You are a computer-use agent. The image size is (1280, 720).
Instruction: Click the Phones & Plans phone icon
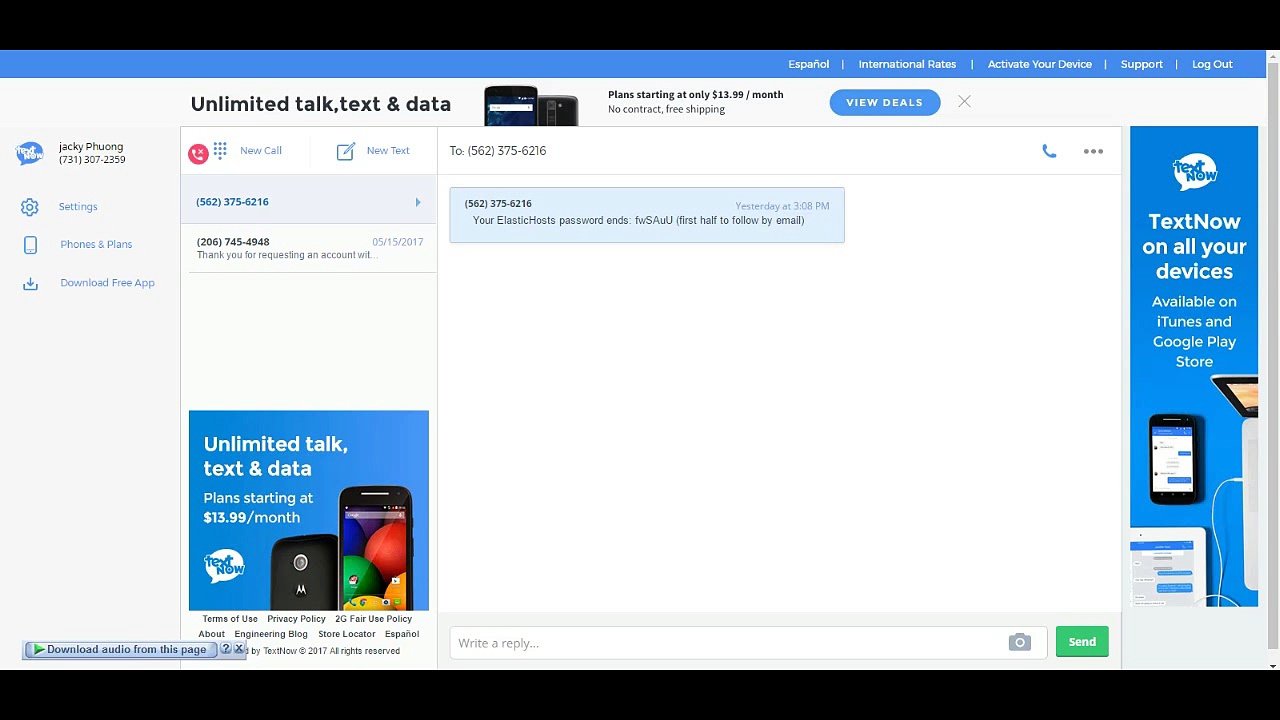(x=30, y=245)
